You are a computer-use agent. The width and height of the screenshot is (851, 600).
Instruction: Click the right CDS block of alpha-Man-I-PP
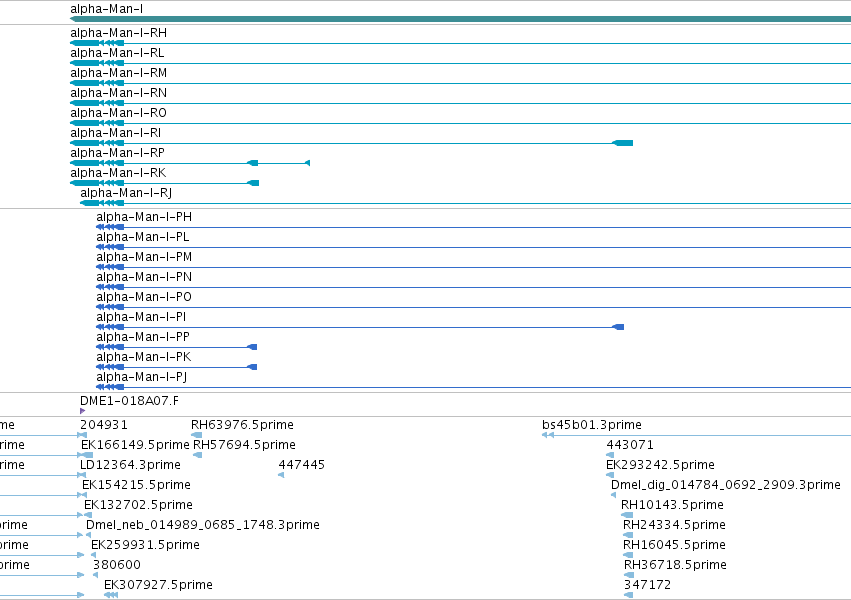click(252, 347)
